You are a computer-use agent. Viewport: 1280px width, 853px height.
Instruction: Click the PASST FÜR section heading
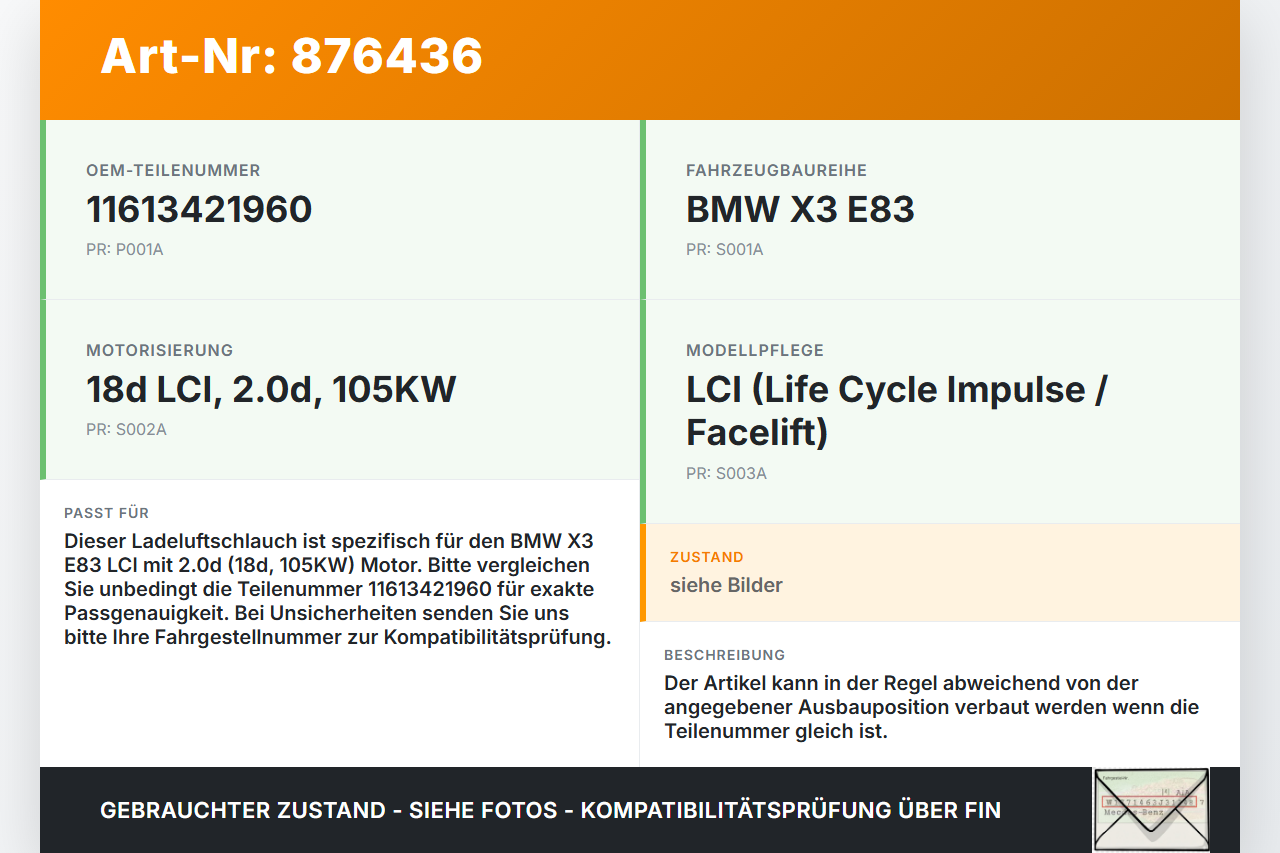pyautogui.click(x=106, y=513)
